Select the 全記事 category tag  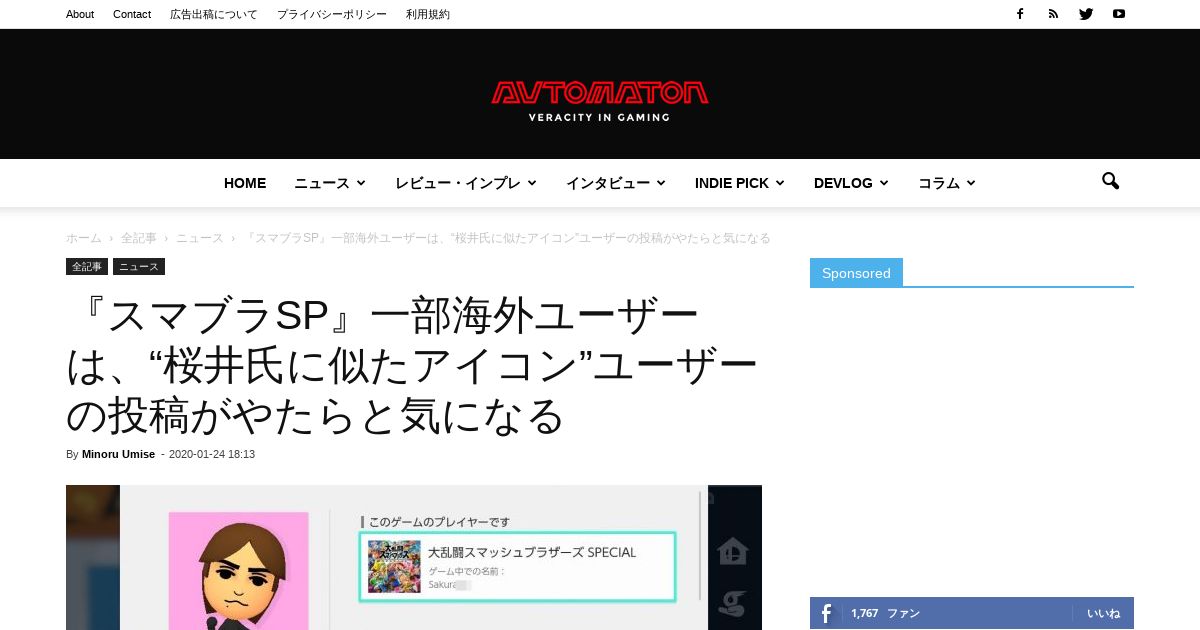[x=87, y=267]
